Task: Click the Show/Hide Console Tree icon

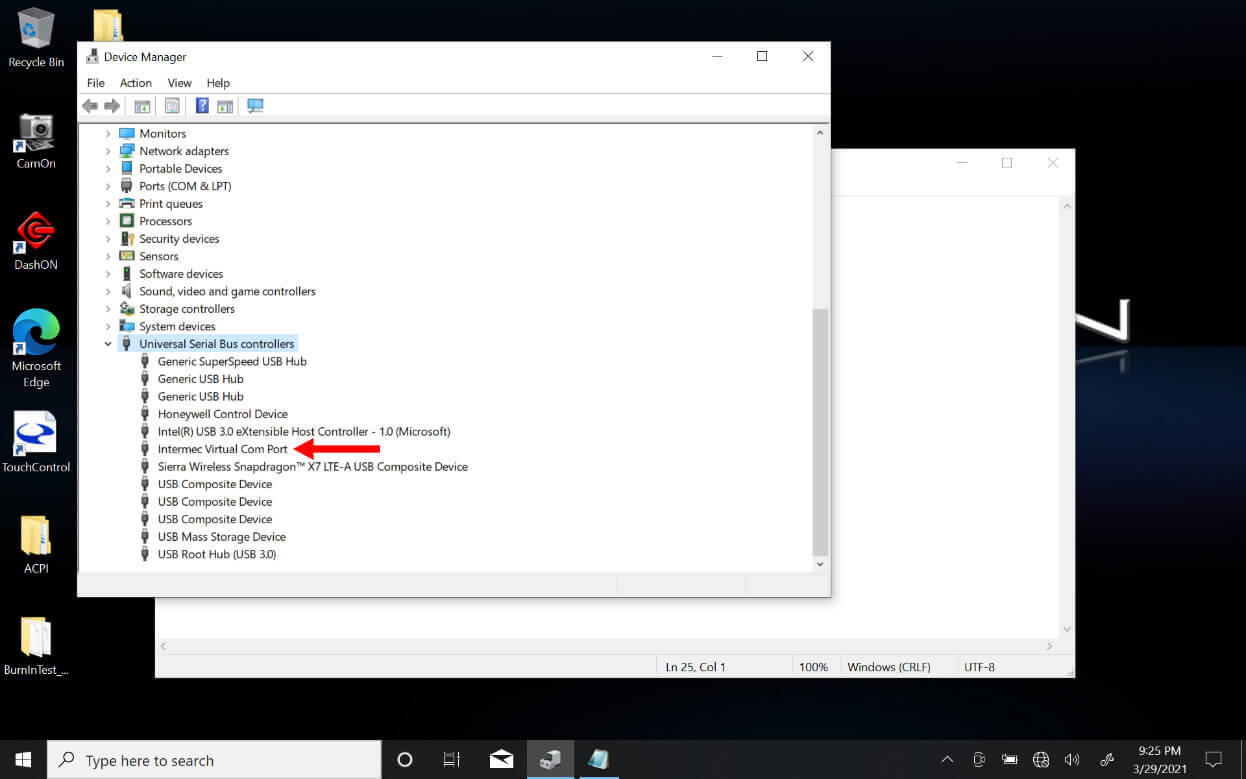Action: [x=142, y=106]
